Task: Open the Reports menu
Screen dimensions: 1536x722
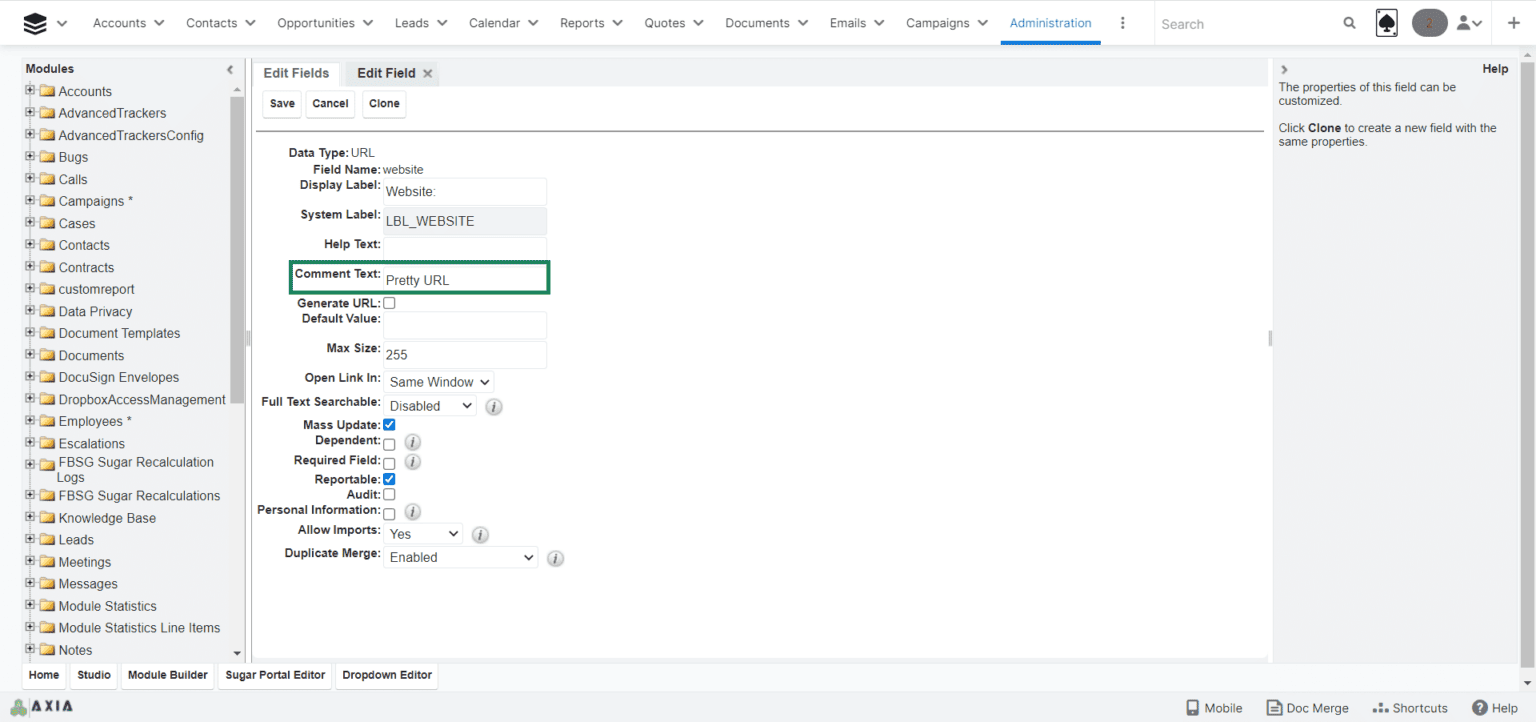Action: point(590,23)
